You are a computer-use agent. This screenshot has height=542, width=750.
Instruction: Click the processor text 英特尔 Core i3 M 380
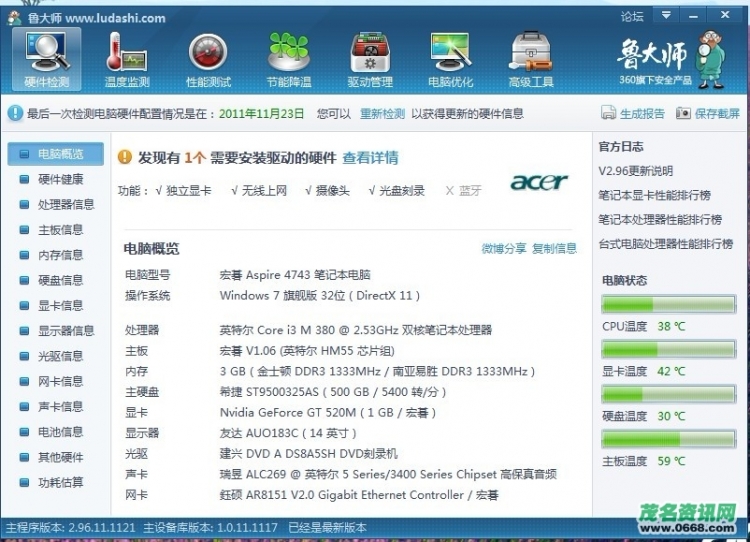pos(277,330)
